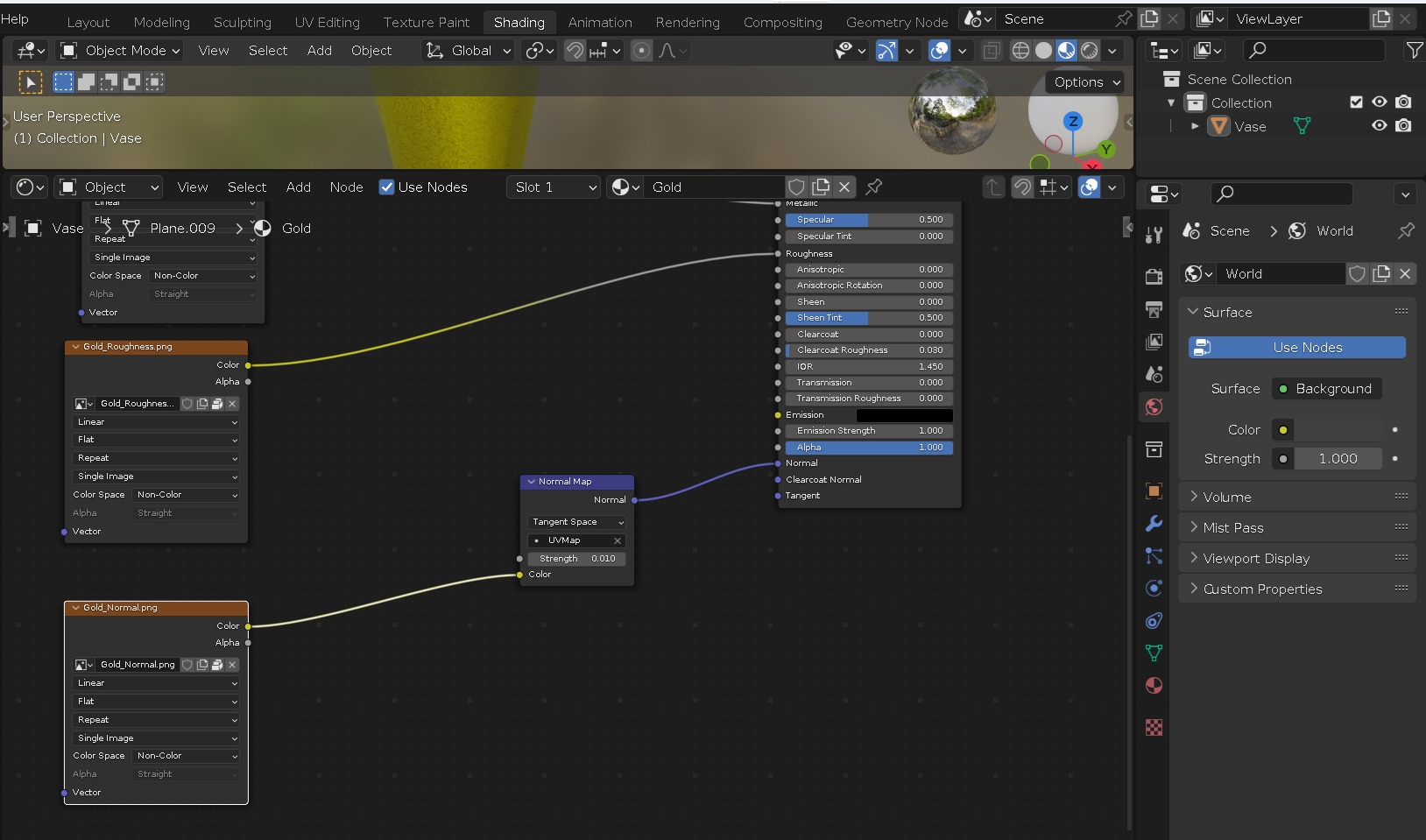
Task: Switch to the UV Editing workspace tab
Action: pos(327,22)
